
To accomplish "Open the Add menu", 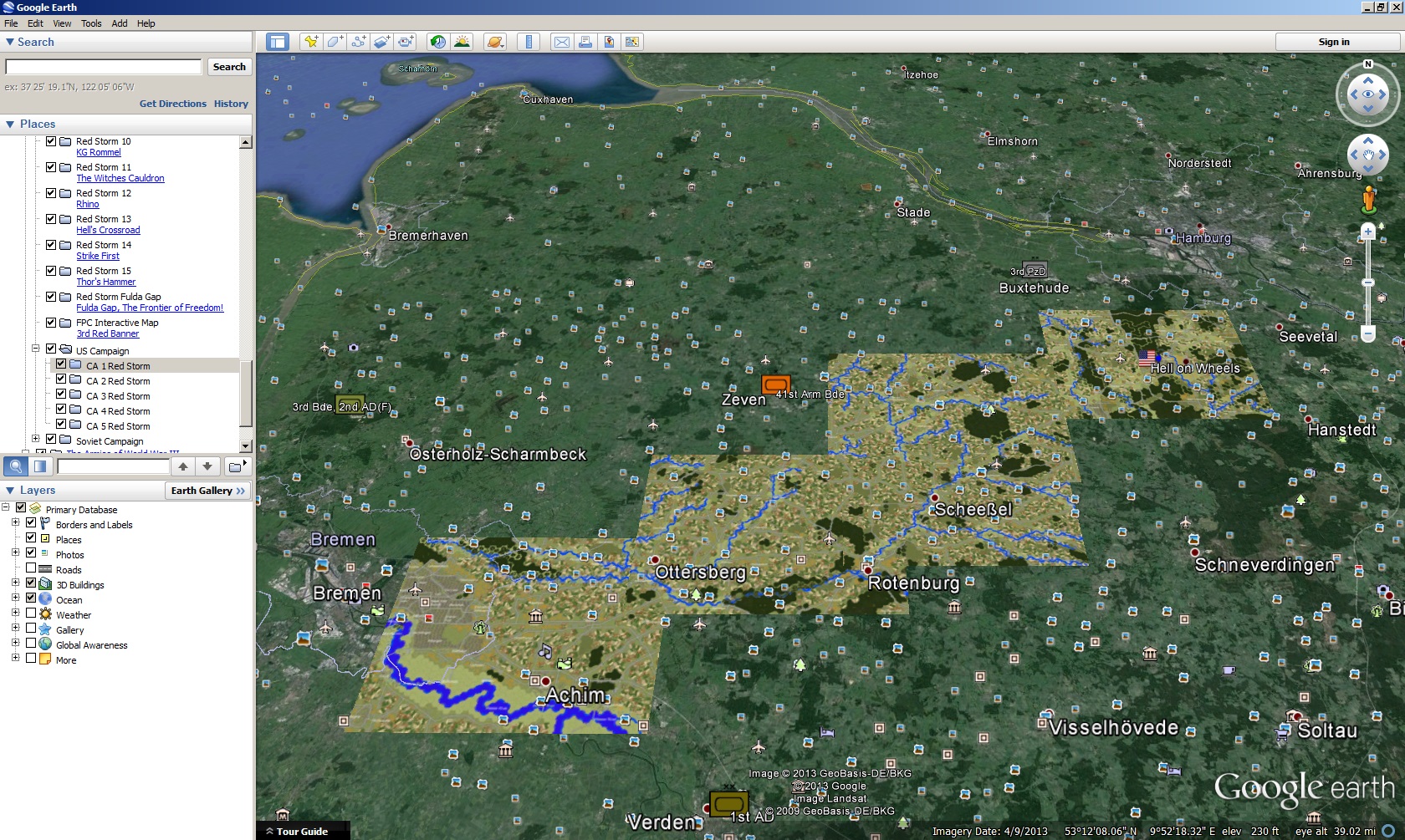I will (x=120, y=23).
